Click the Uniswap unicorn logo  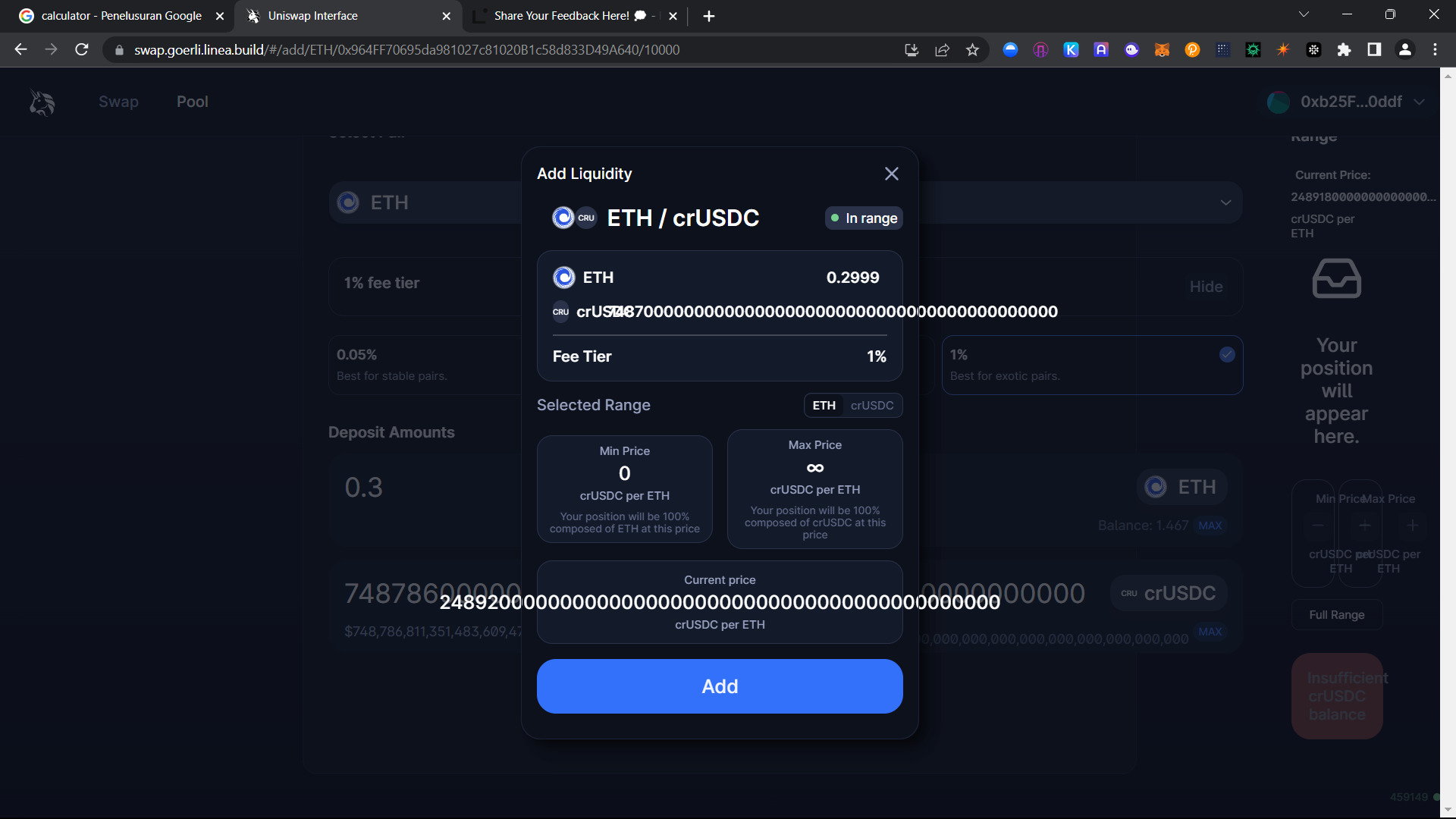[42, 102]
